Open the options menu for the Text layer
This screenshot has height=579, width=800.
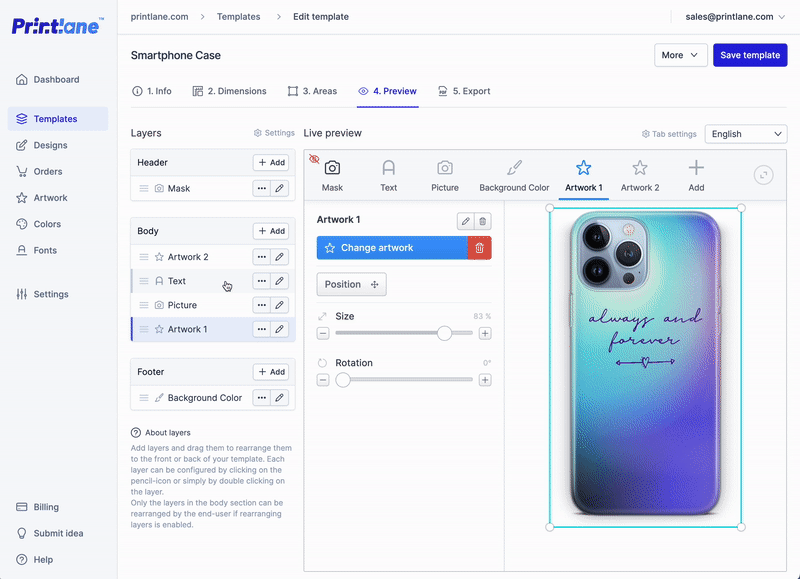(259, 280)
